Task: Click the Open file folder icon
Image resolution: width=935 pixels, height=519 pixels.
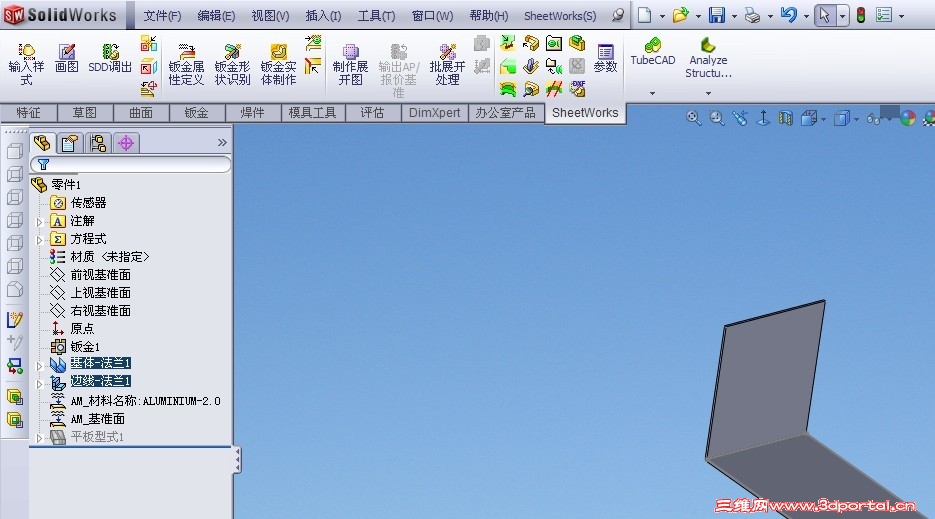Action: click(680, 15)
